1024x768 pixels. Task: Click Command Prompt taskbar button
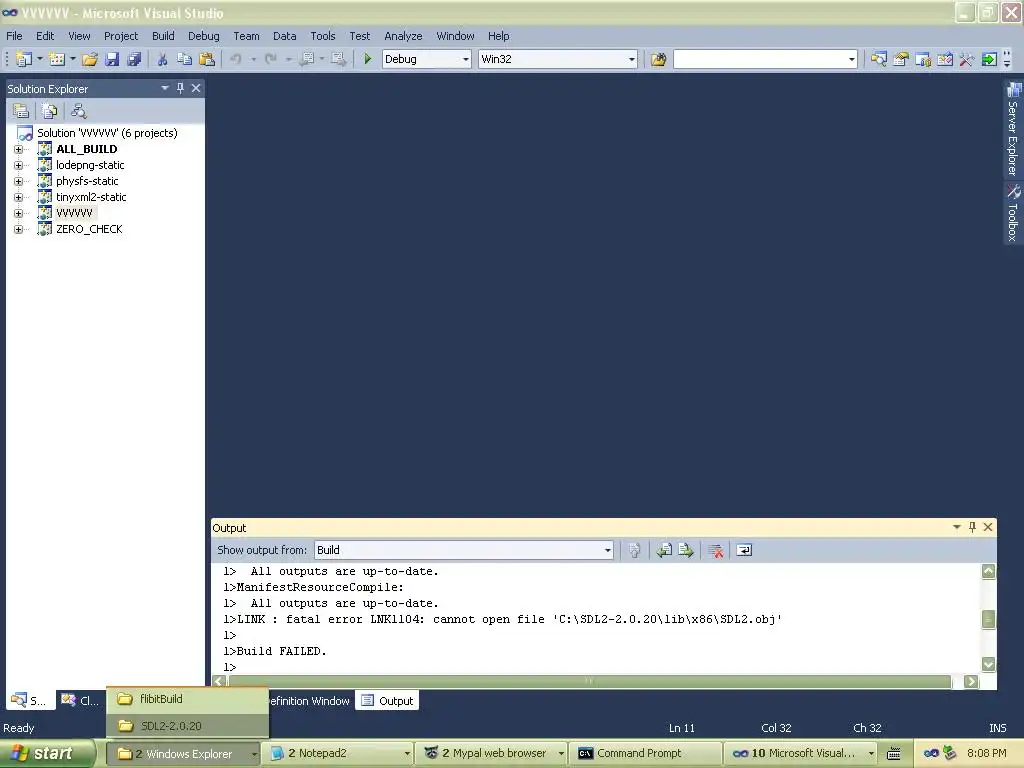pyautogui.click(x=645, y=754)
